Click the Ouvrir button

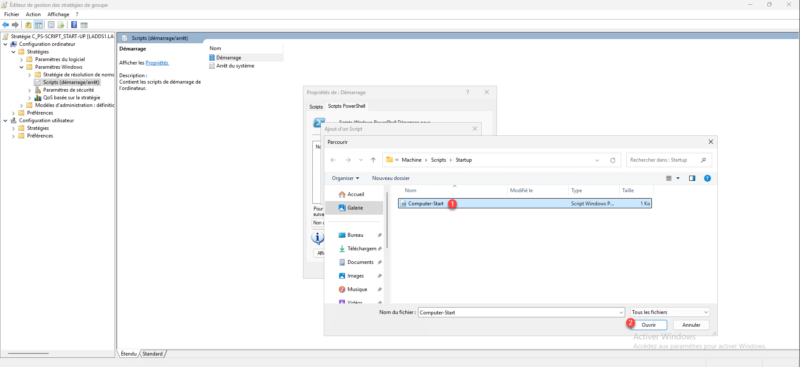[648, 325]
